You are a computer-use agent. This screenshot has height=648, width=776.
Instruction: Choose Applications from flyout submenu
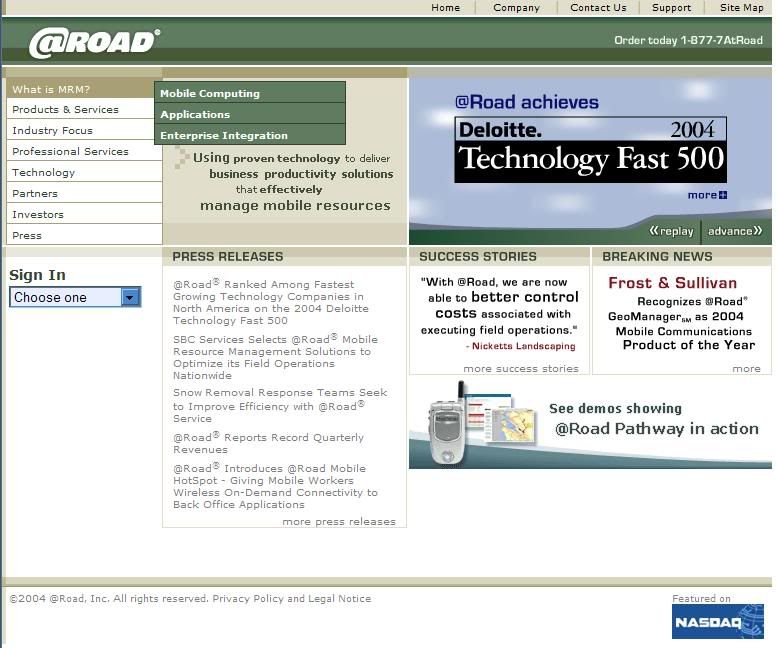tap(250, 114)
